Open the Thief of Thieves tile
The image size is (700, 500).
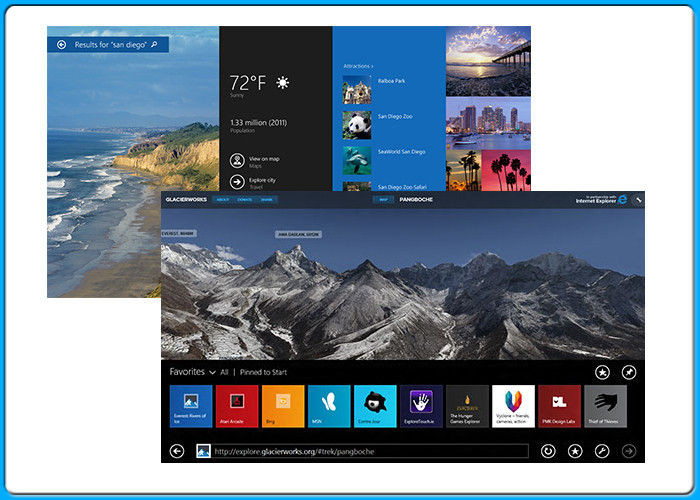click(x=605, y=406)
